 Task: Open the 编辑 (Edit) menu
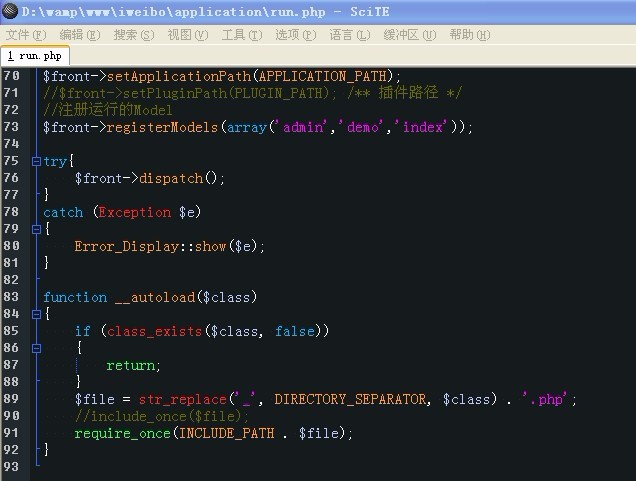coord(79,34)
